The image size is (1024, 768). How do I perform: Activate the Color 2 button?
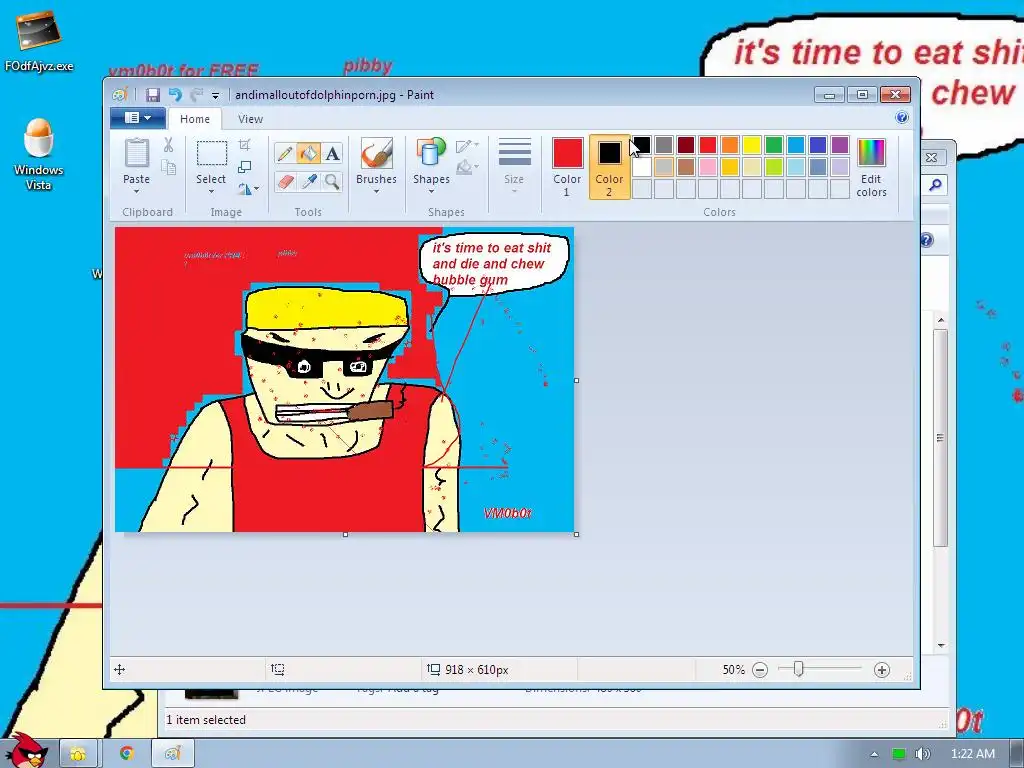click(x=609, y=167)
